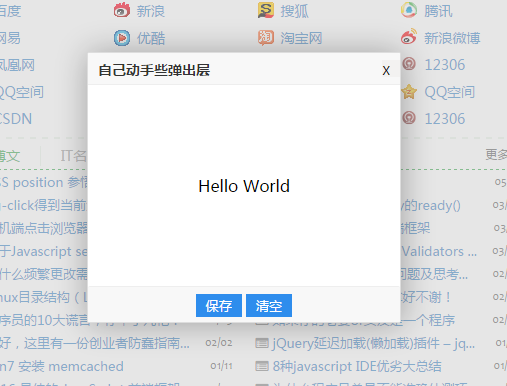
Task: Open the article starting with S position
Action: [x=44, y=182]
